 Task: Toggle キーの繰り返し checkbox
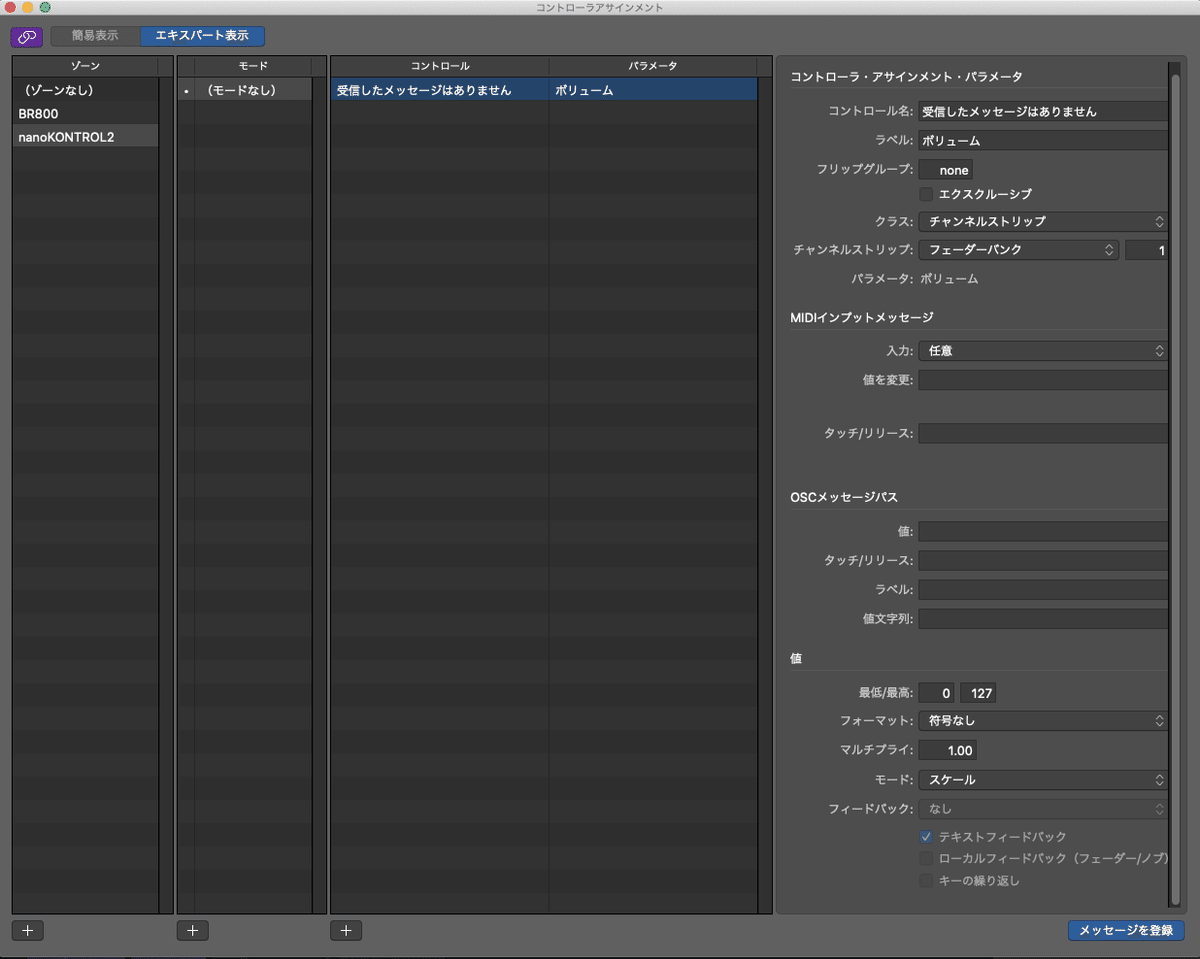[926, 881]
